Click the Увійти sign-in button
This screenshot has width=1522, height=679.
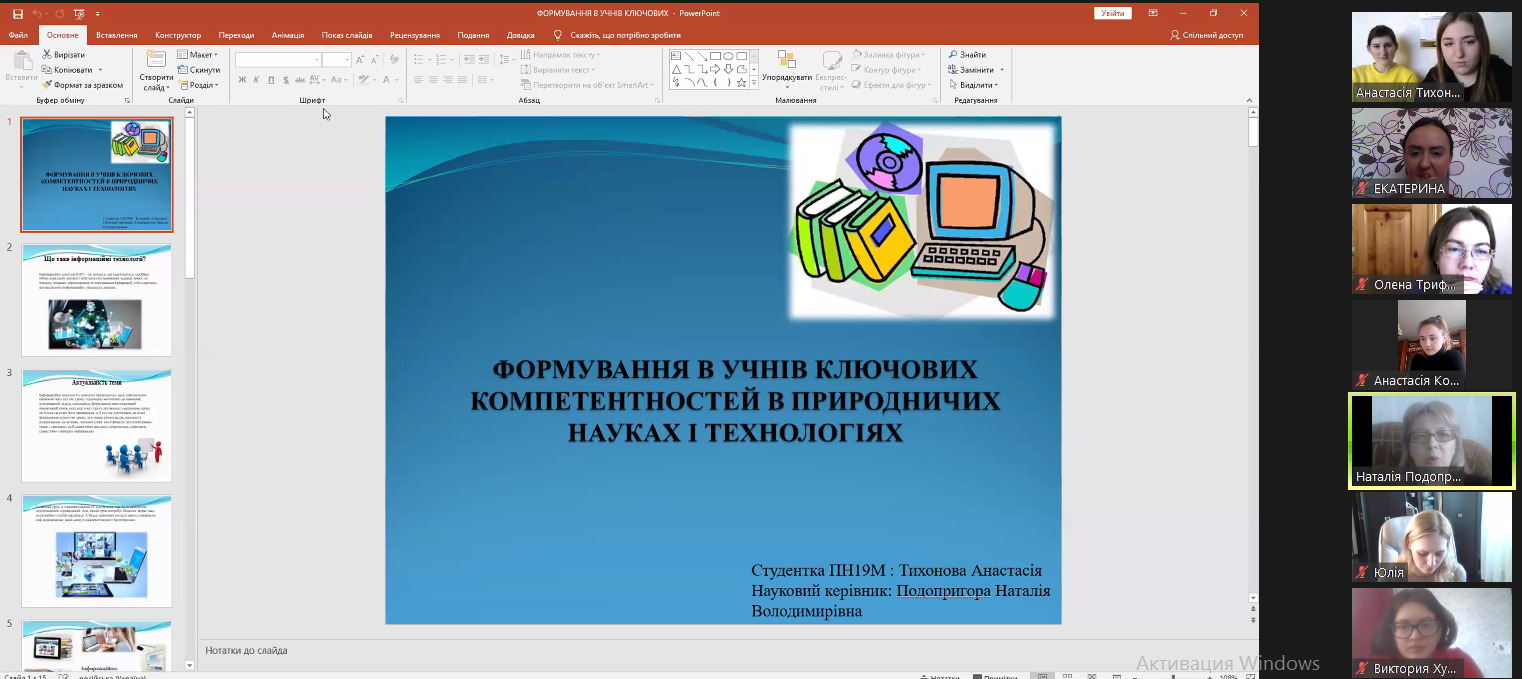tap(1112, 13)
